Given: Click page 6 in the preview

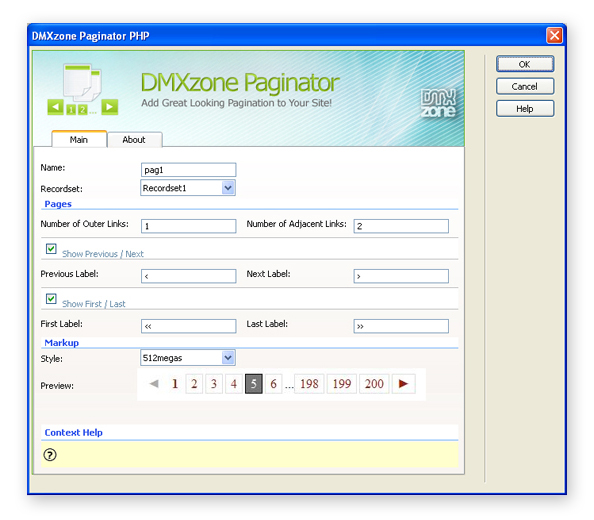Looking at the screenshot, I should 274,384.
